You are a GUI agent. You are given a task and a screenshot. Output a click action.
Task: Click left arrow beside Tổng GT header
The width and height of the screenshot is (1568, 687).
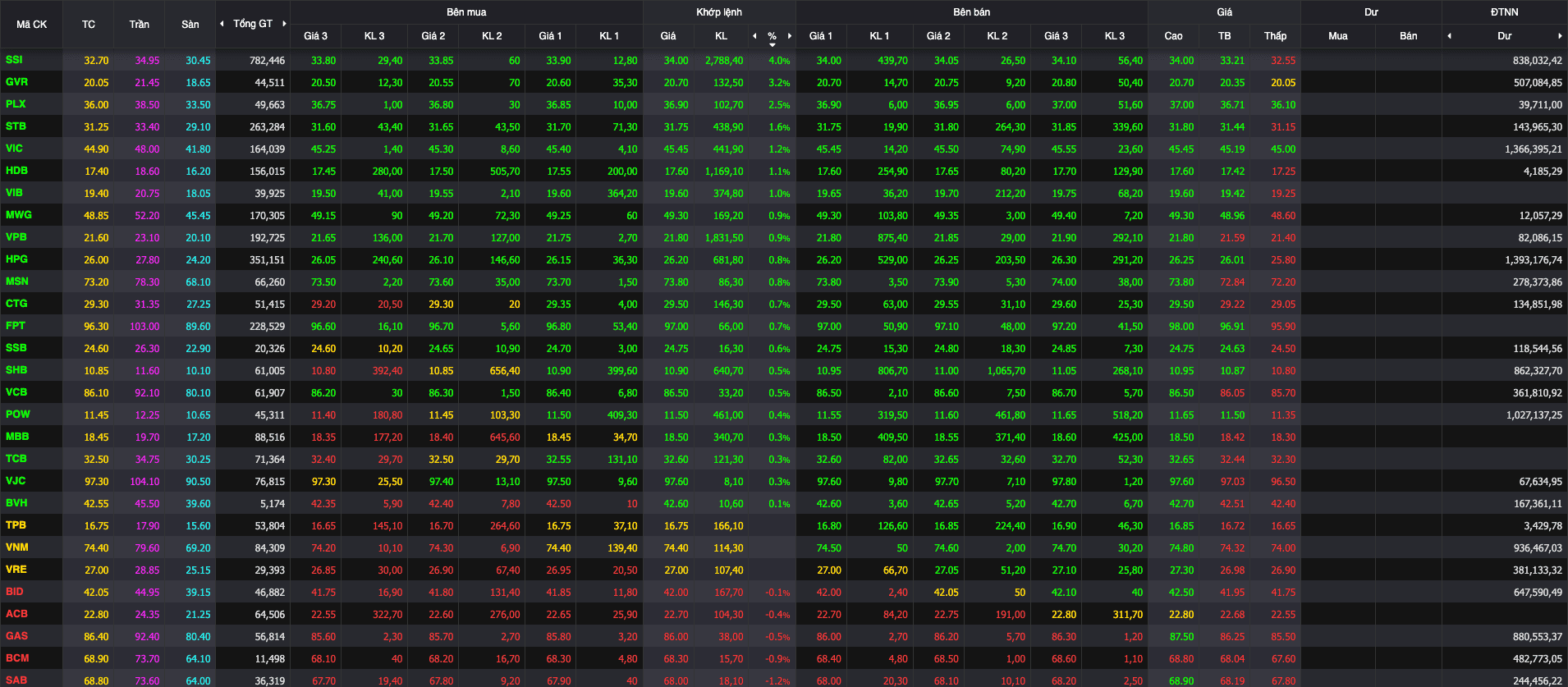pos(222,24)
